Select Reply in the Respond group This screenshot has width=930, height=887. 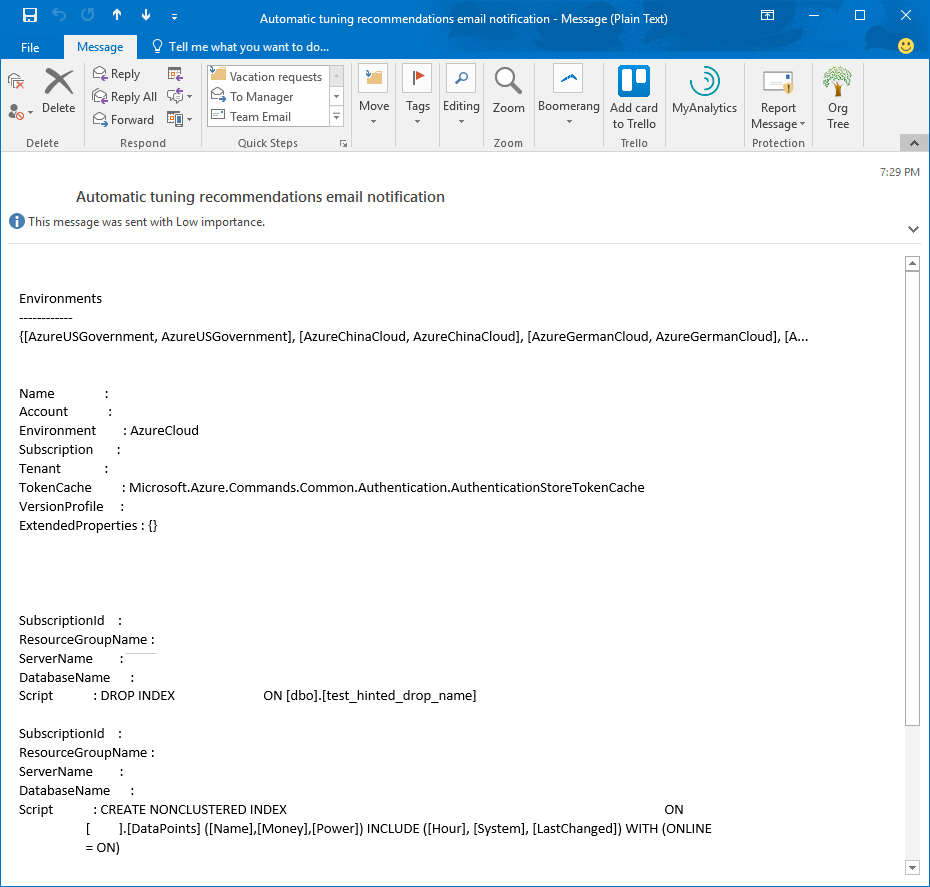[x=118, y=73]
